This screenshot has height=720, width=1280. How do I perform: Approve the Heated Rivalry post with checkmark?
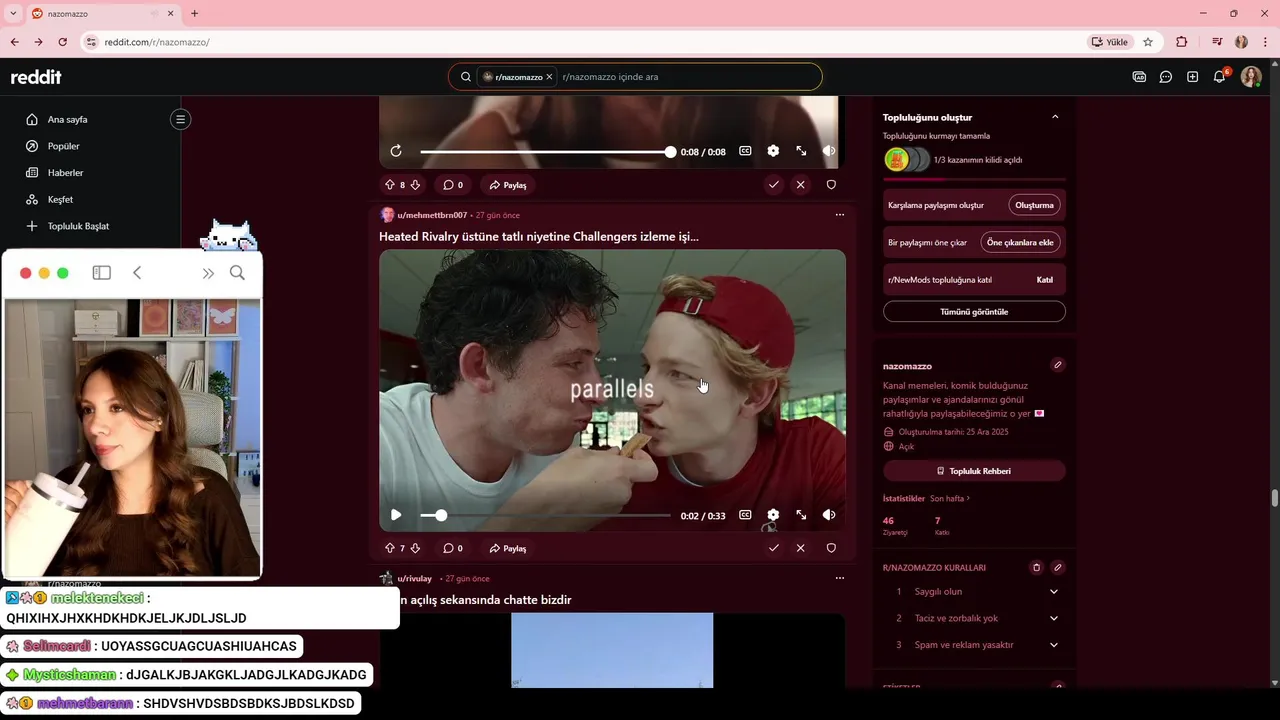pyautogui.click(x=773, y=548)
